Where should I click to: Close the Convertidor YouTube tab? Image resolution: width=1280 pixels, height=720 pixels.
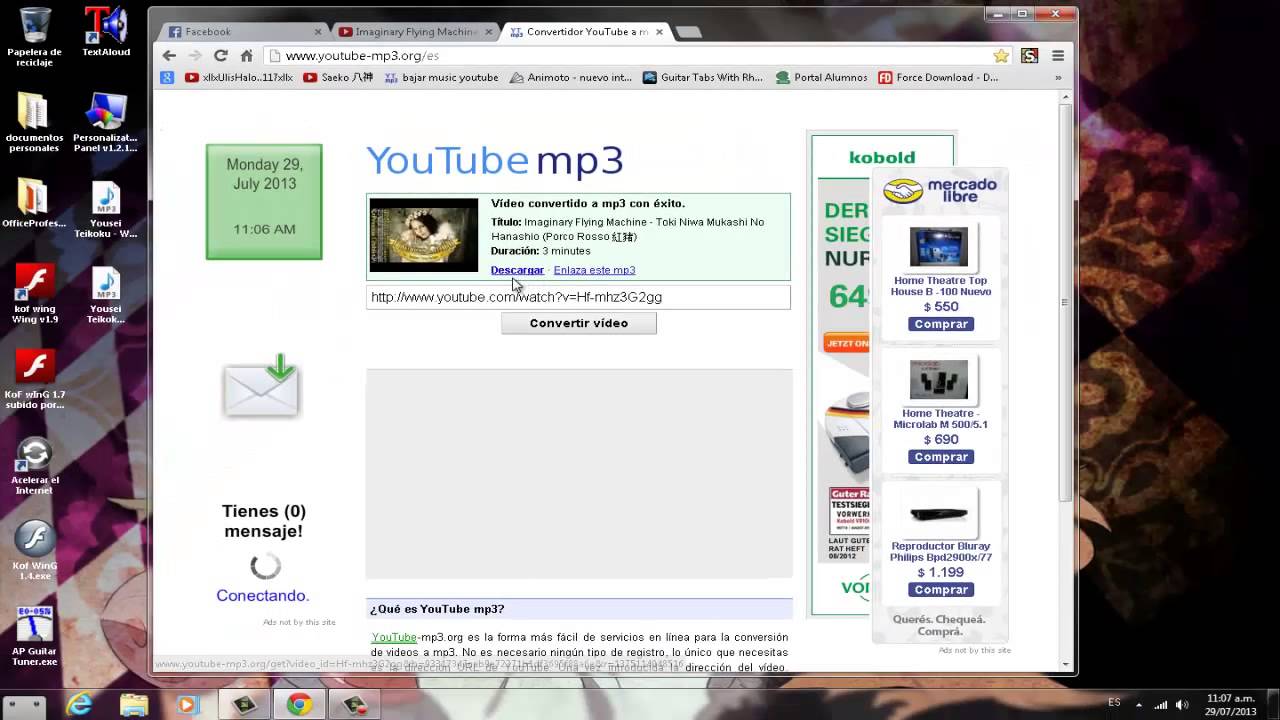[659, 32]
